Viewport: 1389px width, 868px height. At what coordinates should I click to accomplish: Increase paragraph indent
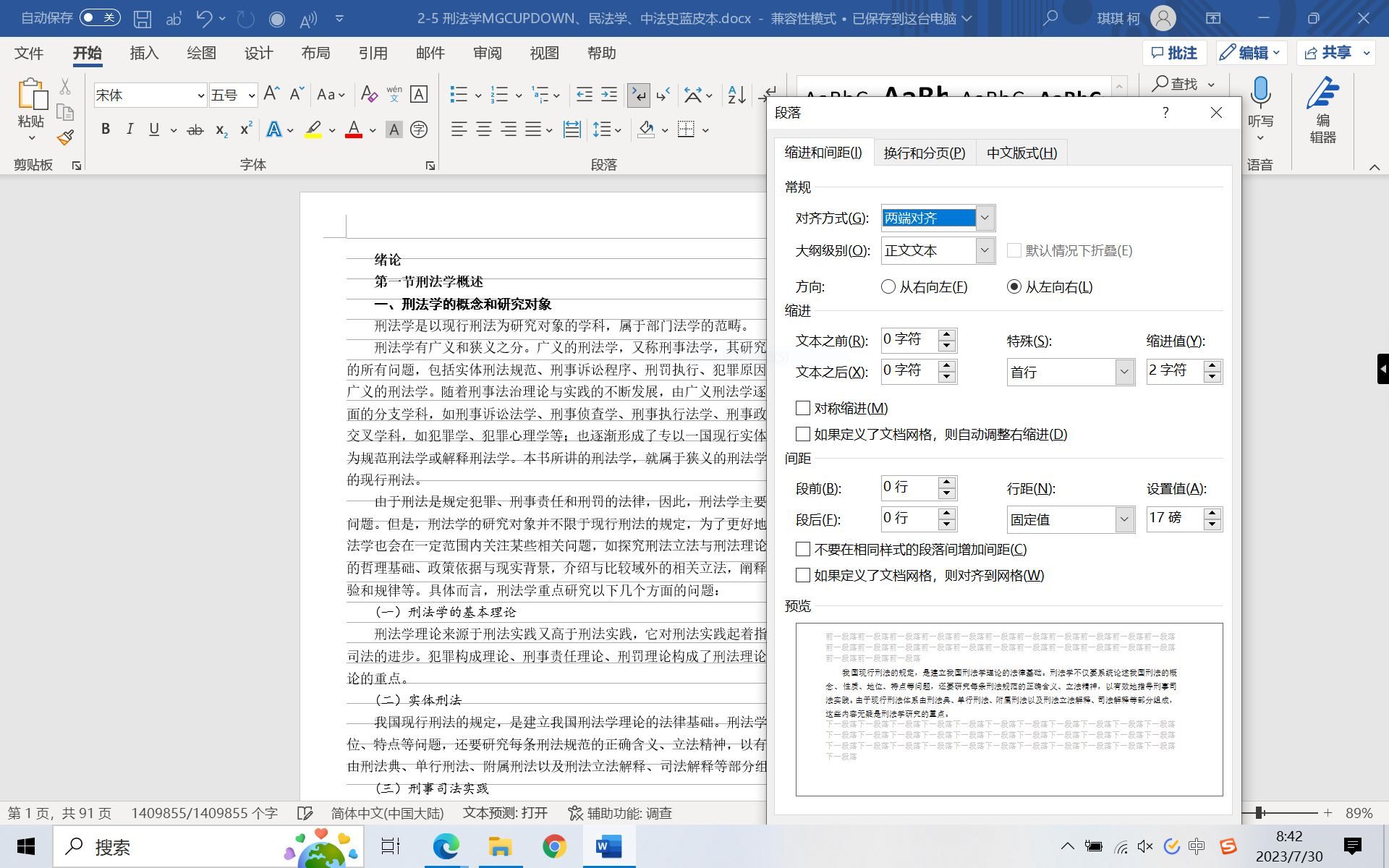pos(609,94)
